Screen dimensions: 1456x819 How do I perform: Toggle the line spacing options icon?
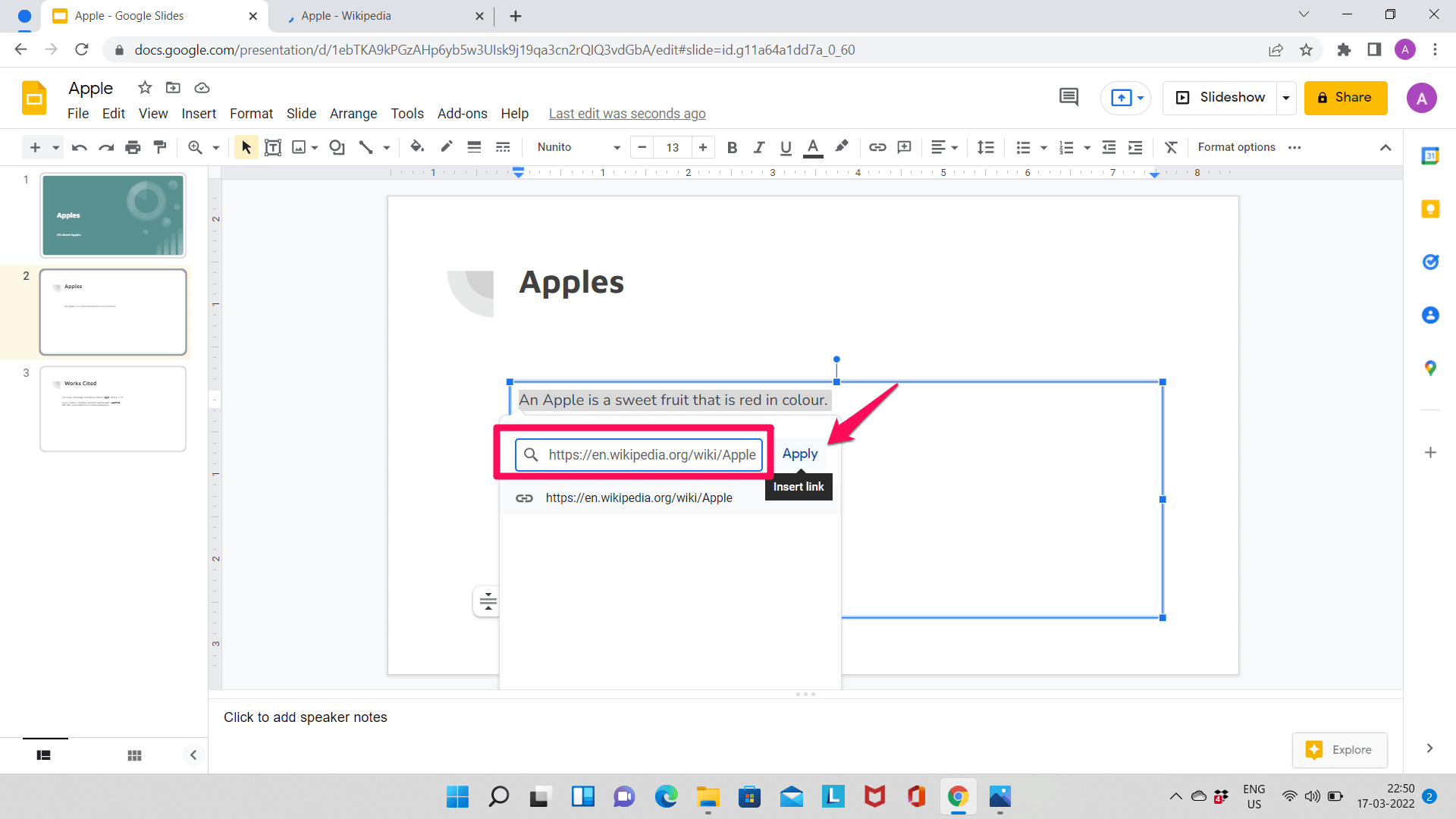tap(984, 147)
